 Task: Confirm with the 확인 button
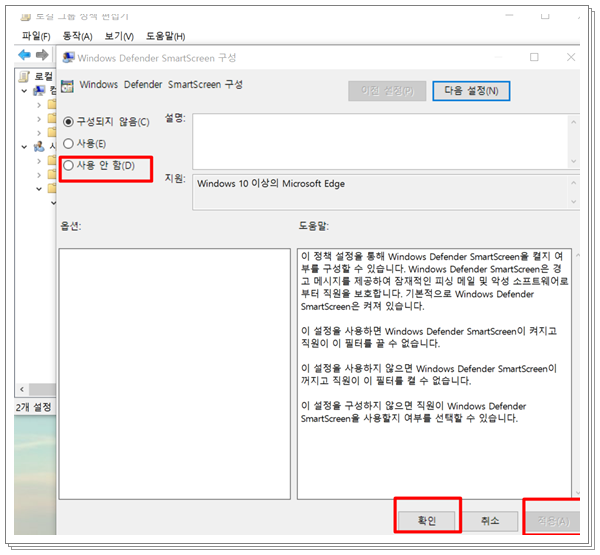(427, 521)
